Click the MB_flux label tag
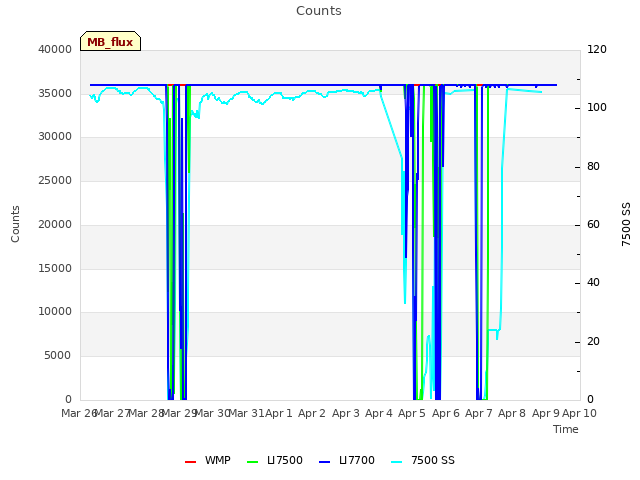The width and height of the screenshot is (640, 480). (x=110, y=41)
